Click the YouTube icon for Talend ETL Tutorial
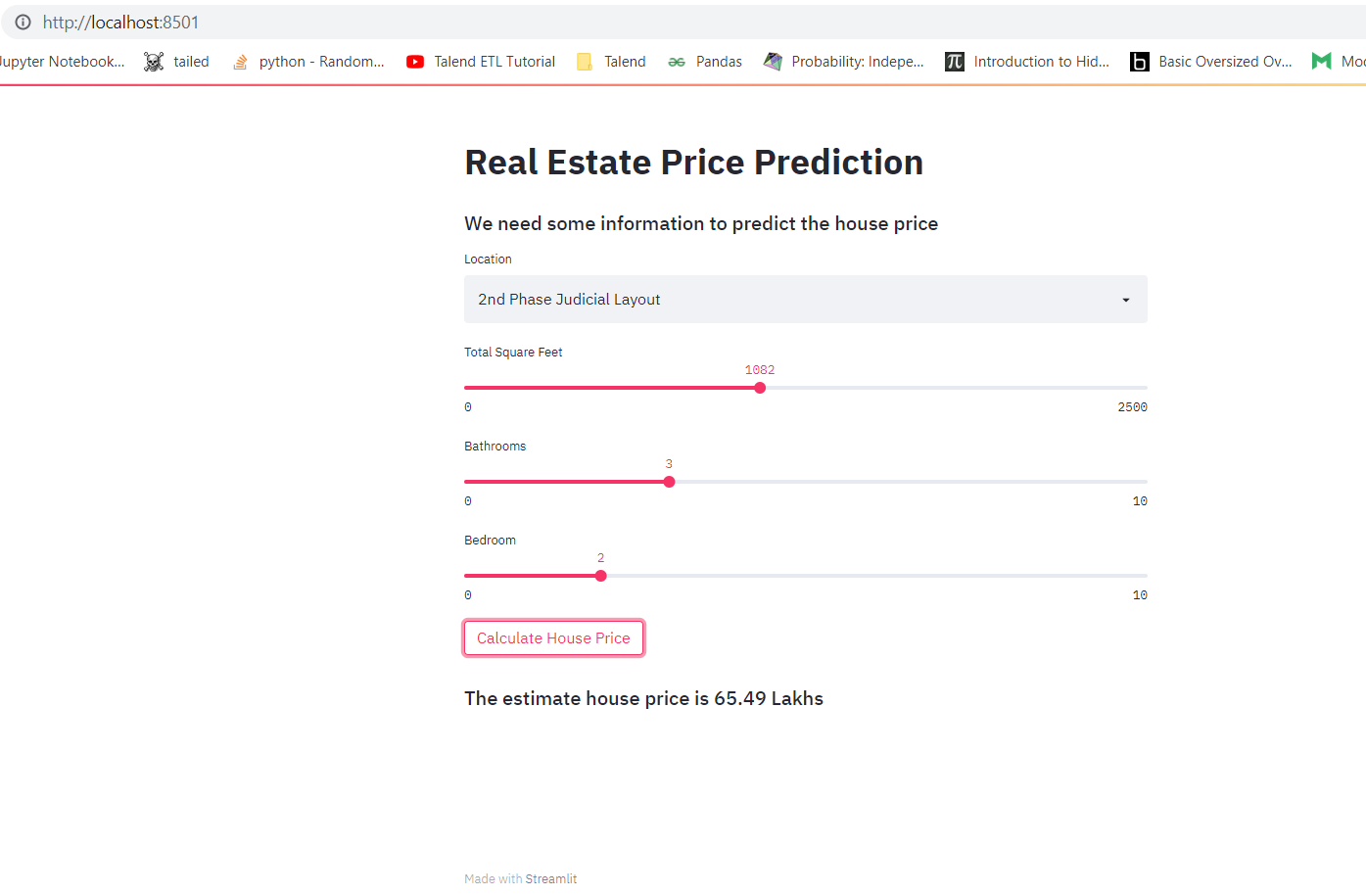The height and width of the screenshot is (896, 1366). click(414, 61)
